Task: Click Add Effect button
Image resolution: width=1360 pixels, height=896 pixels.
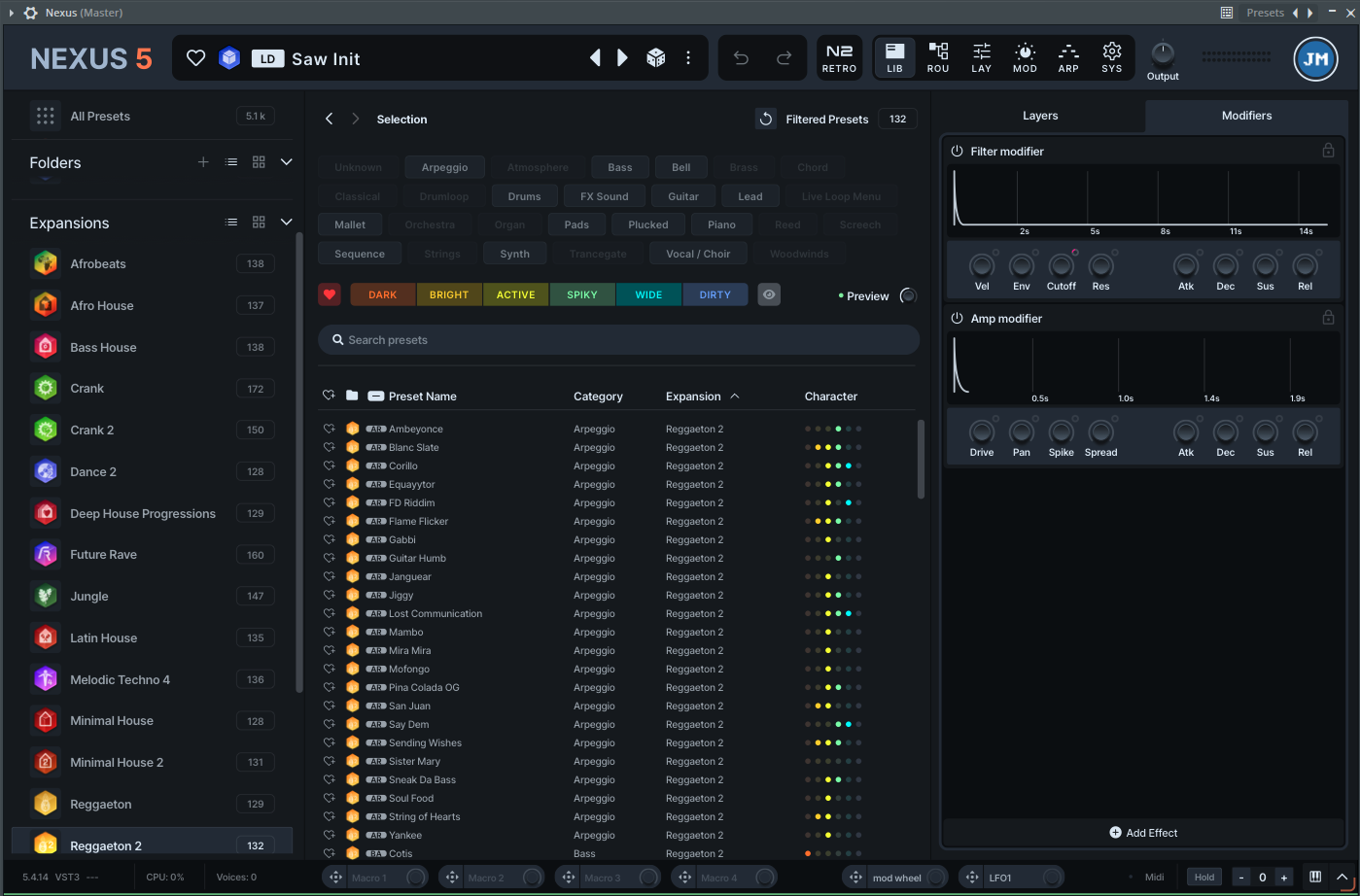Action: [x=1143, y=833]
